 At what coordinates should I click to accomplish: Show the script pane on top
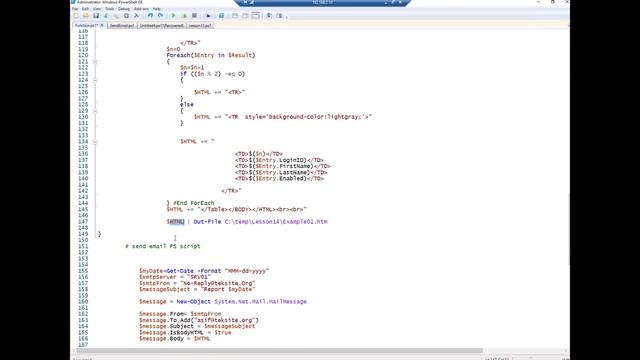(235, 16)
